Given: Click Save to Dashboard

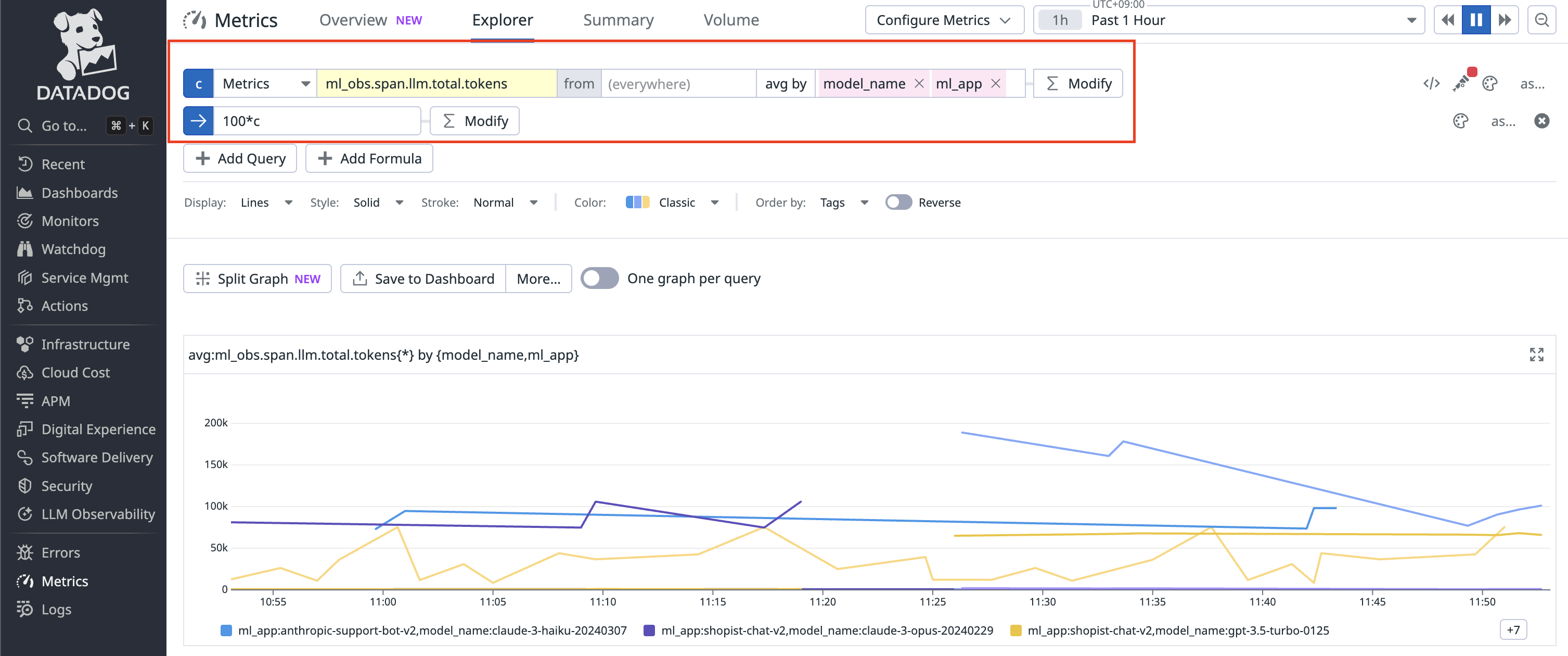Looking at the screenshot, I should tap(423, 279).
